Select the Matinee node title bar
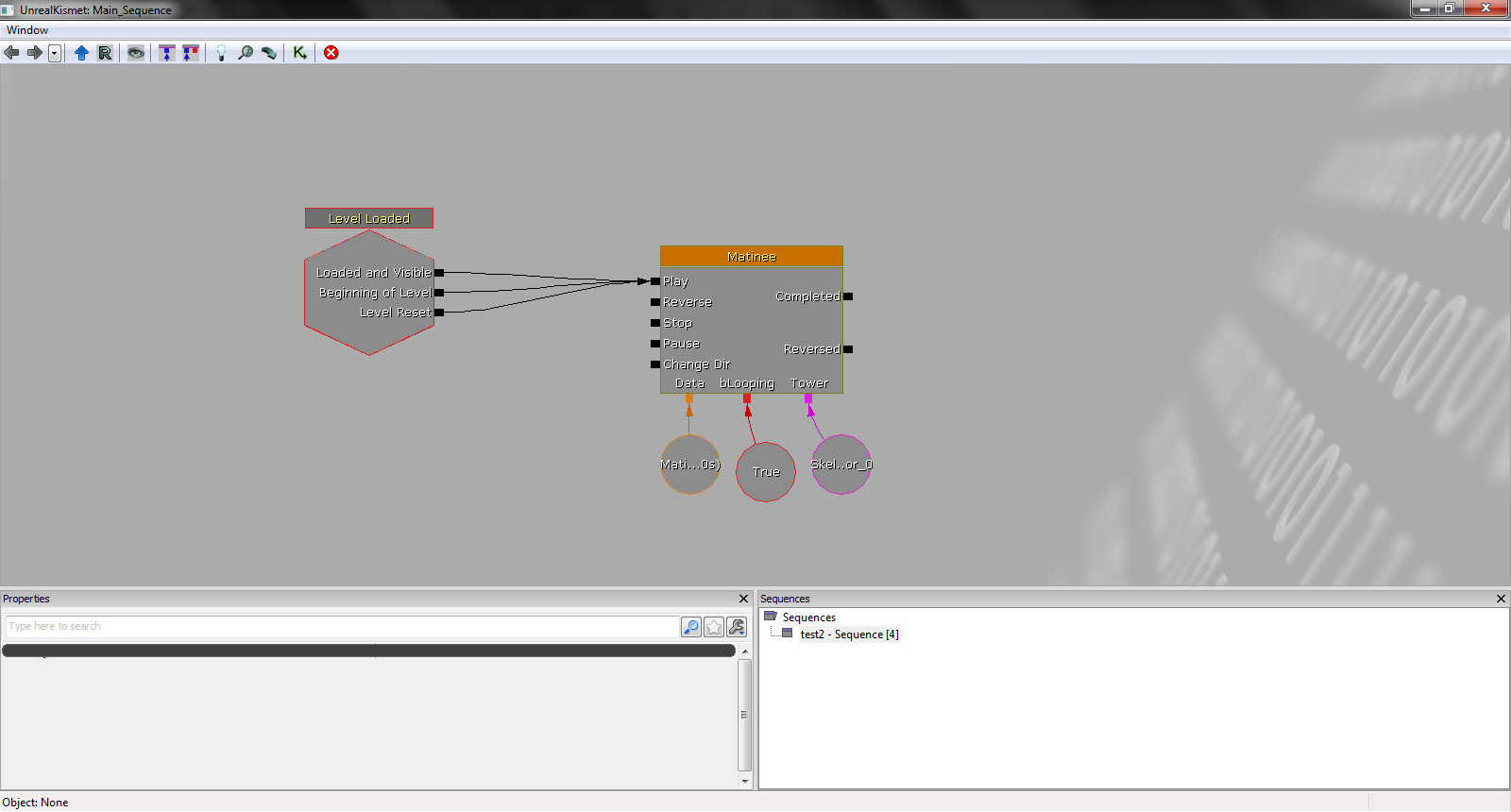The image size is (1511, 812). coord(752,256)
